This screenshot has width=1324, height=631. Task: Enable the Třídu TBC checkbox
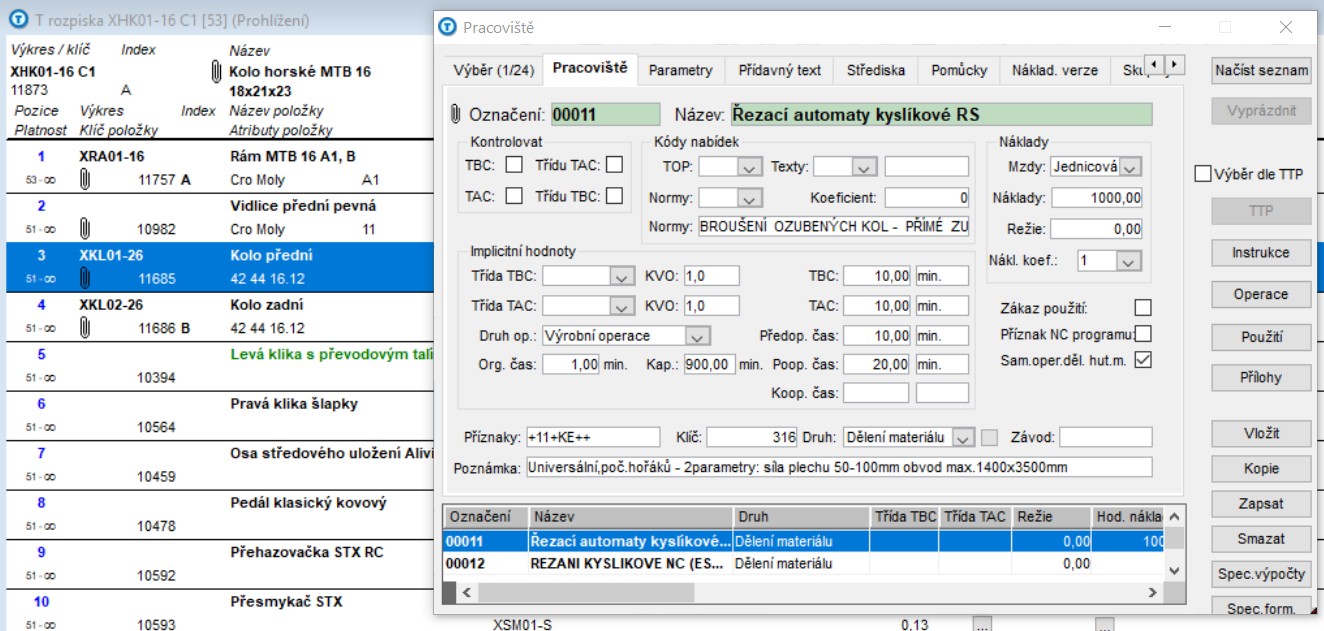pyautogui.click(x=614, y=196)
